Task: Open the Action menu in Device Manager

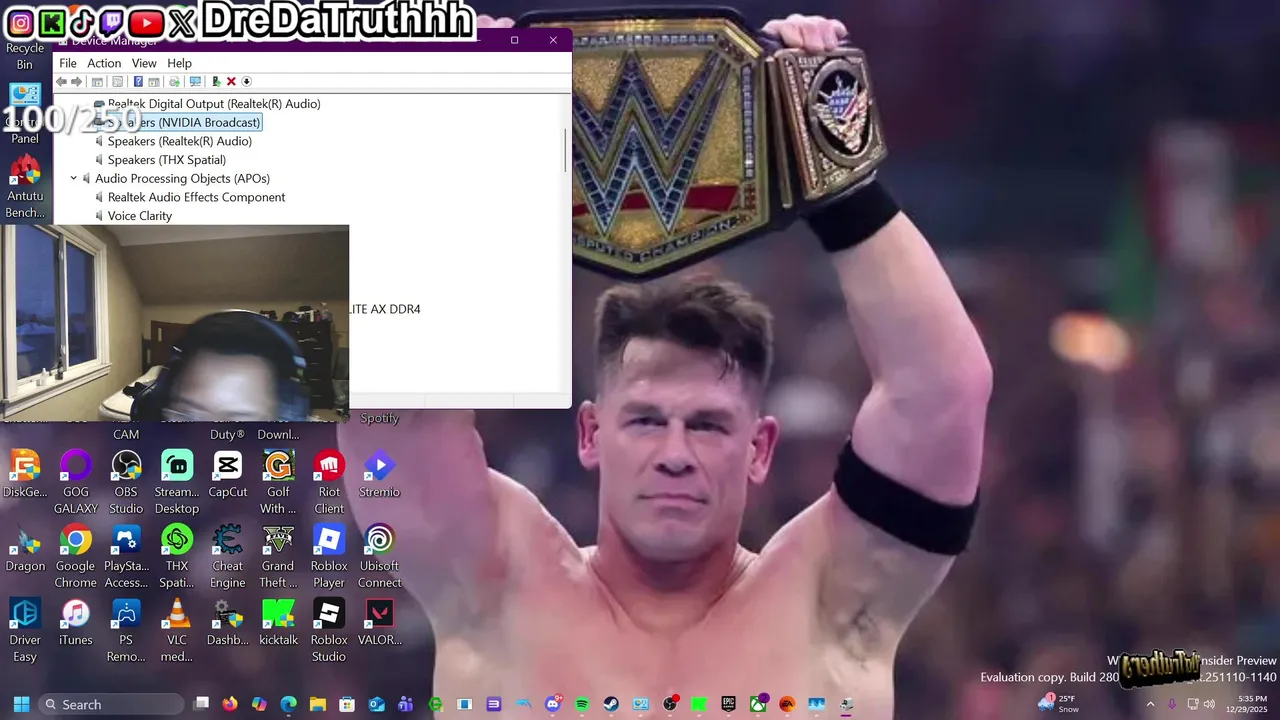Action: click(104, 63)
